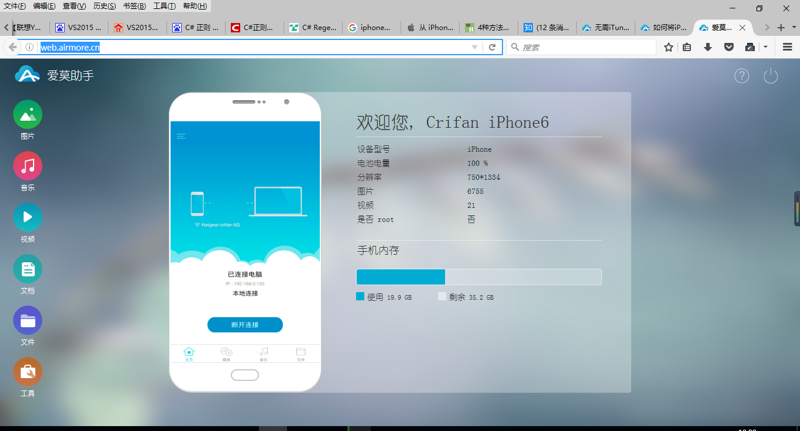This screenshot has width=800, height=431.
Task: Open the 帮助(H) menu
Action: [x=195, y=6]
